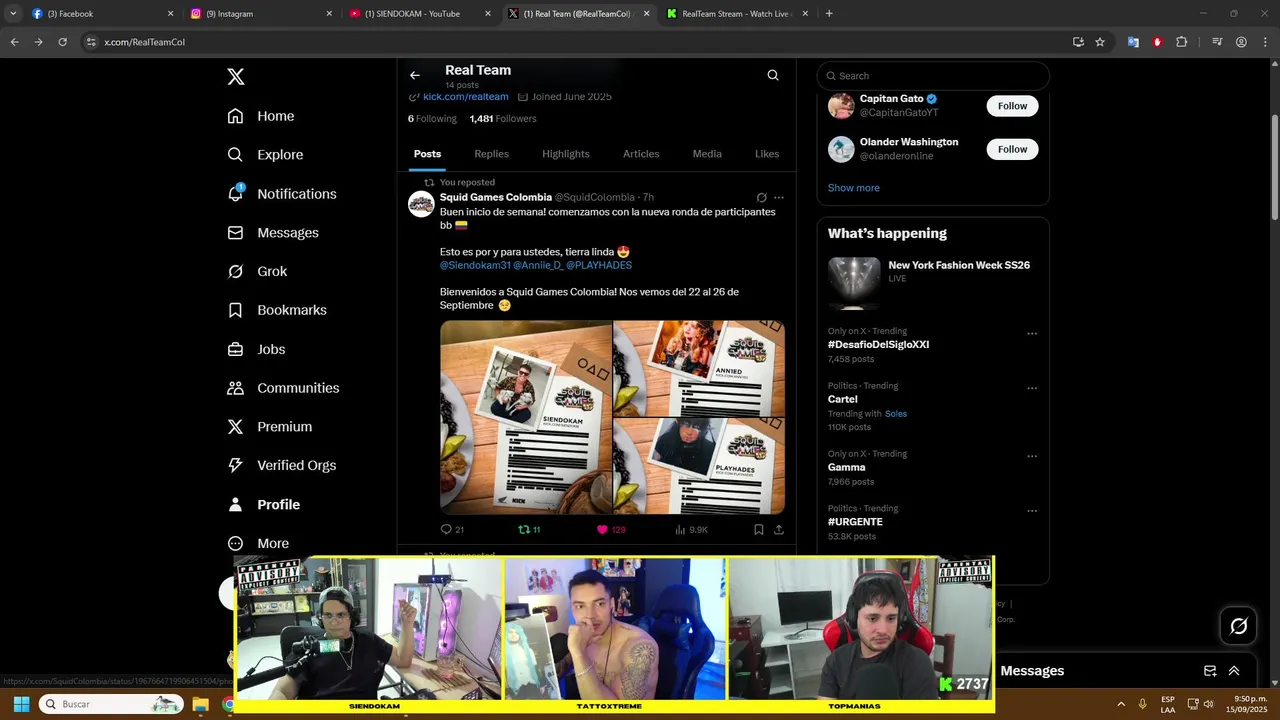Image resolution: width=1280 pixels, height=720 pixels.
Task: Open Verified Orgs in the sidebar
Action: pos(282,466)
